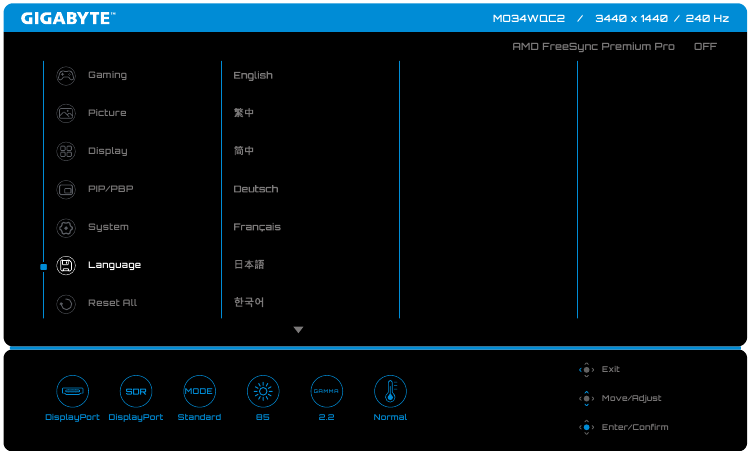Pick Français from the language options

[257, 227]
